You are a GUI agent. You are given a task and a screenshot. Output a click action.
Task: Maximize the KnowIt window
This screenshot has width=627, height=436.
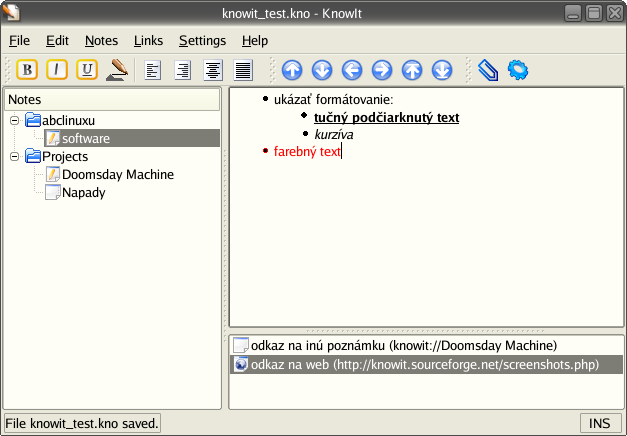[x=594, y=13]
